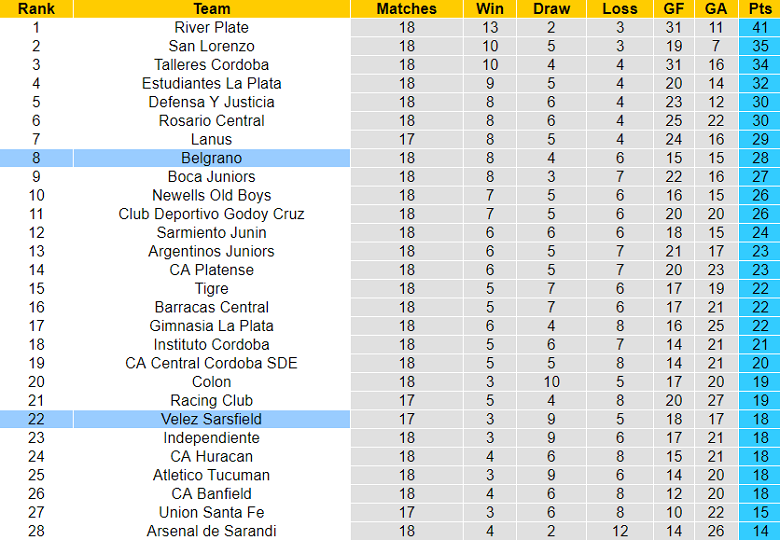Sort by the Matches column header
This screenshot has width=780, height=540.
pos(406,8)
